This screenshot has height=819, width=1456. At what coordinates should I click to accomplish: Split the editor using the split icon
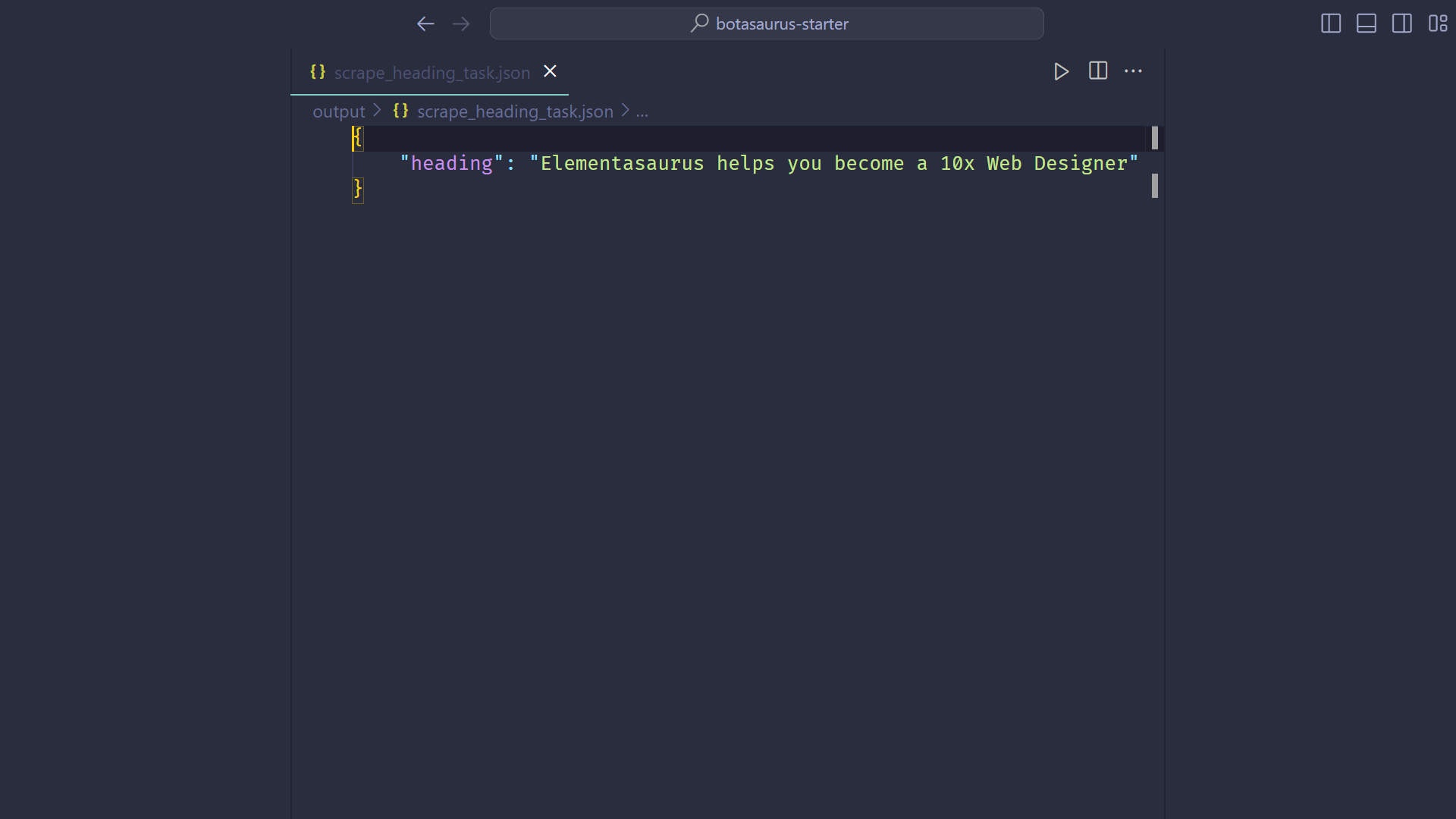[1097, 71]
